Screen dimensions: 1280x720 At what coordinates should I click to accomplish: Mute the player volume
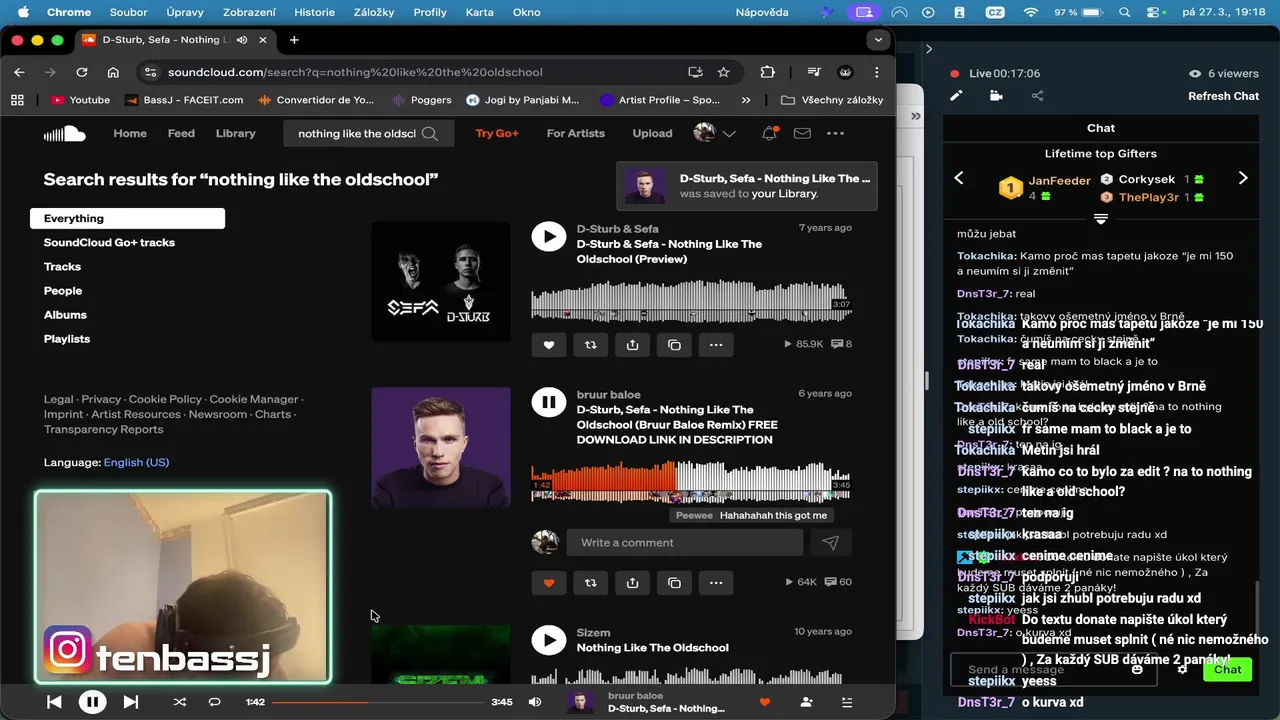535,702
